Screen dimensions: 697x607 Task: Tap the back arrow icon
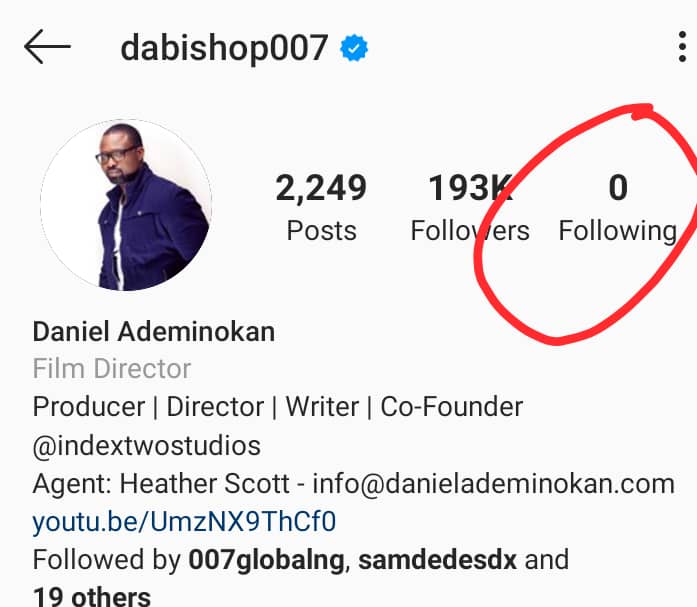click(x=47, y=47)
